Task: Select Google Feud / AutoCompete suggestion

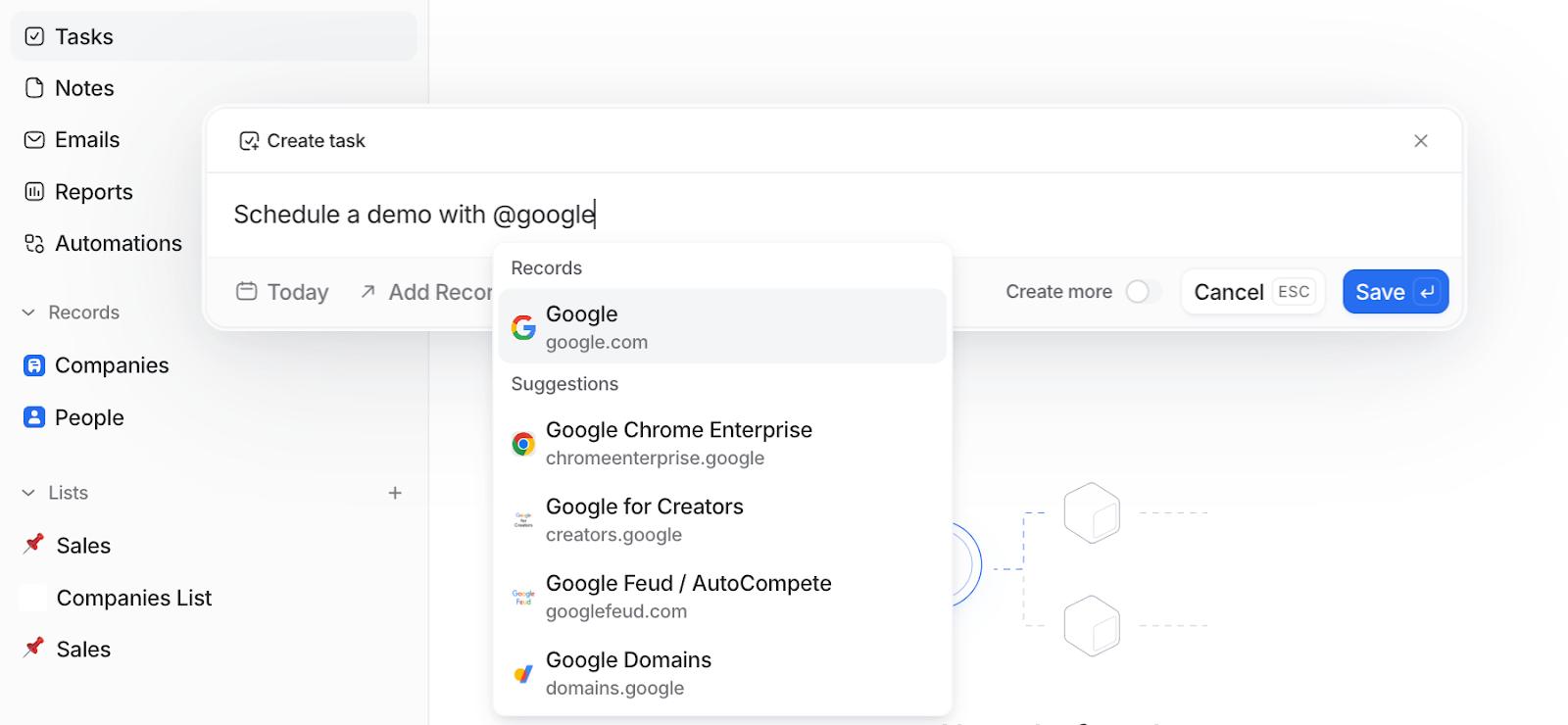Action: coord(722,597)
